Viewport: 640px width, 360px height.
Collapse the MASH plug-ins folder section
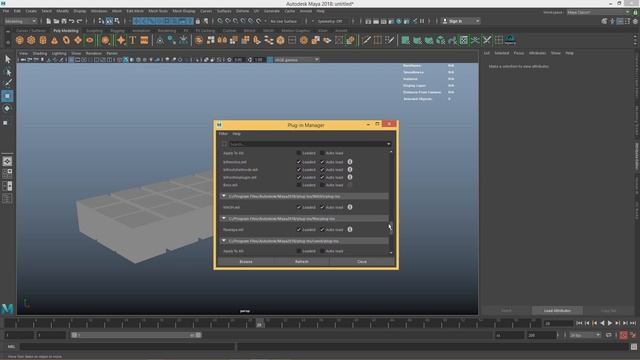(x=224, y=196)
